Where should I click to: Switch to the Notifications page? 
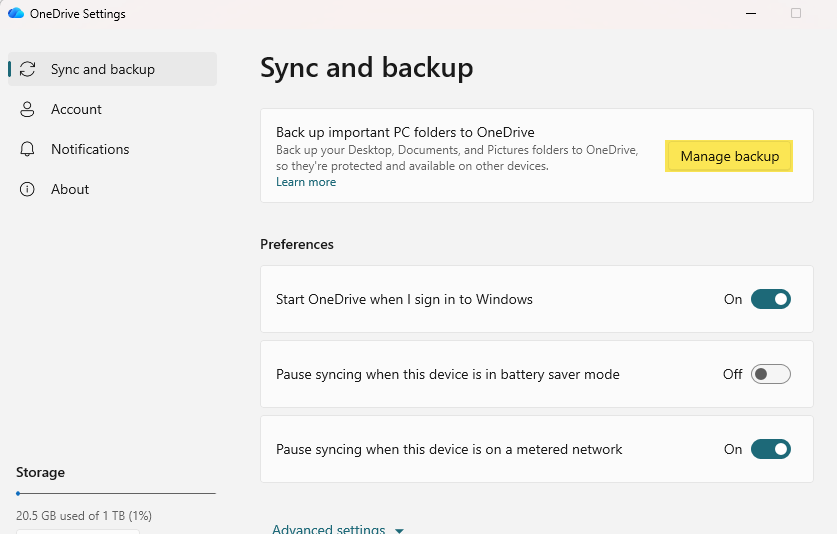(x=90, y=149)
